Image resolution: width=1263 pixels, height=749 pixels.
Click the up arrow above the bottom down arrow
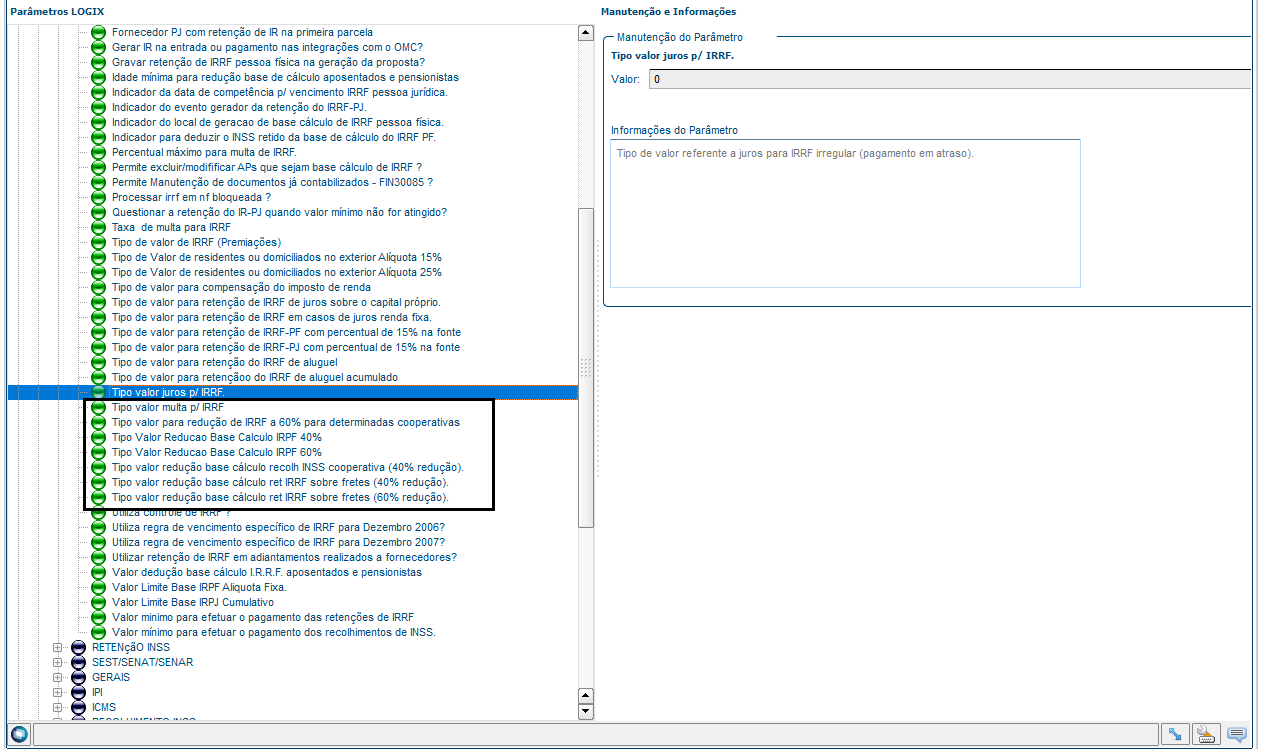click(x=586, y=695)
